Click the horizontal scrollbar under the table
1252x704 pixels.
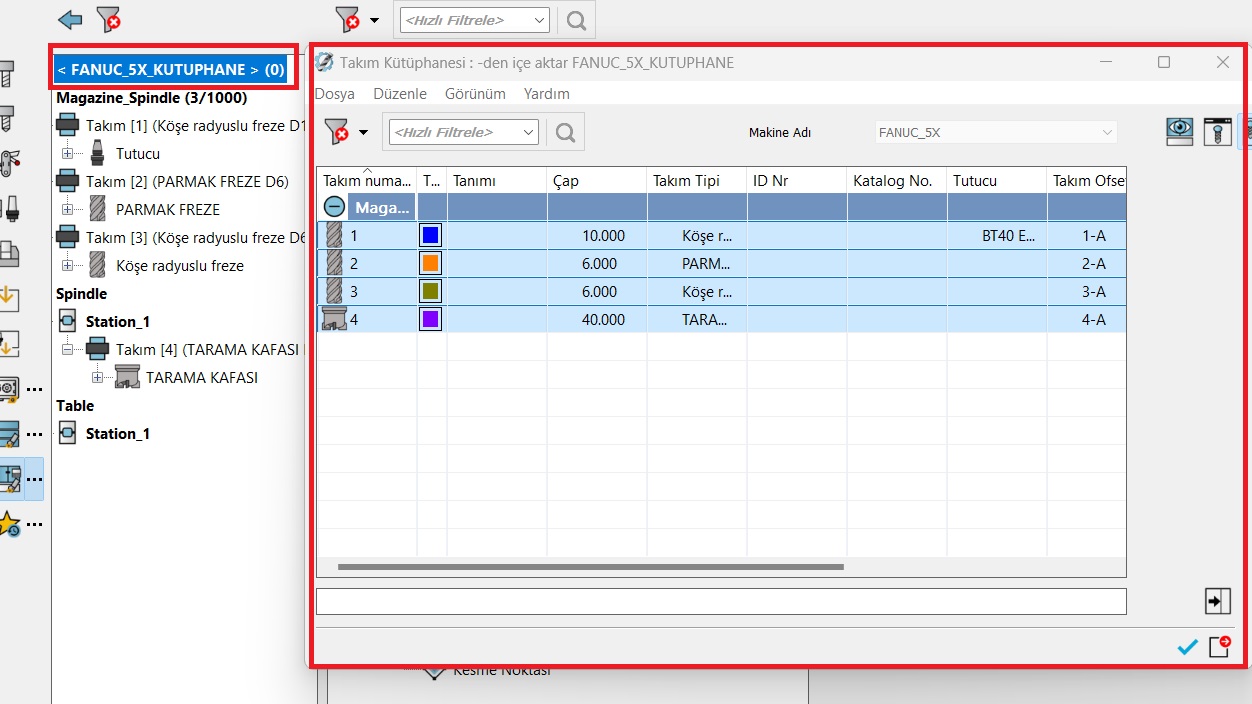[591, 567]
